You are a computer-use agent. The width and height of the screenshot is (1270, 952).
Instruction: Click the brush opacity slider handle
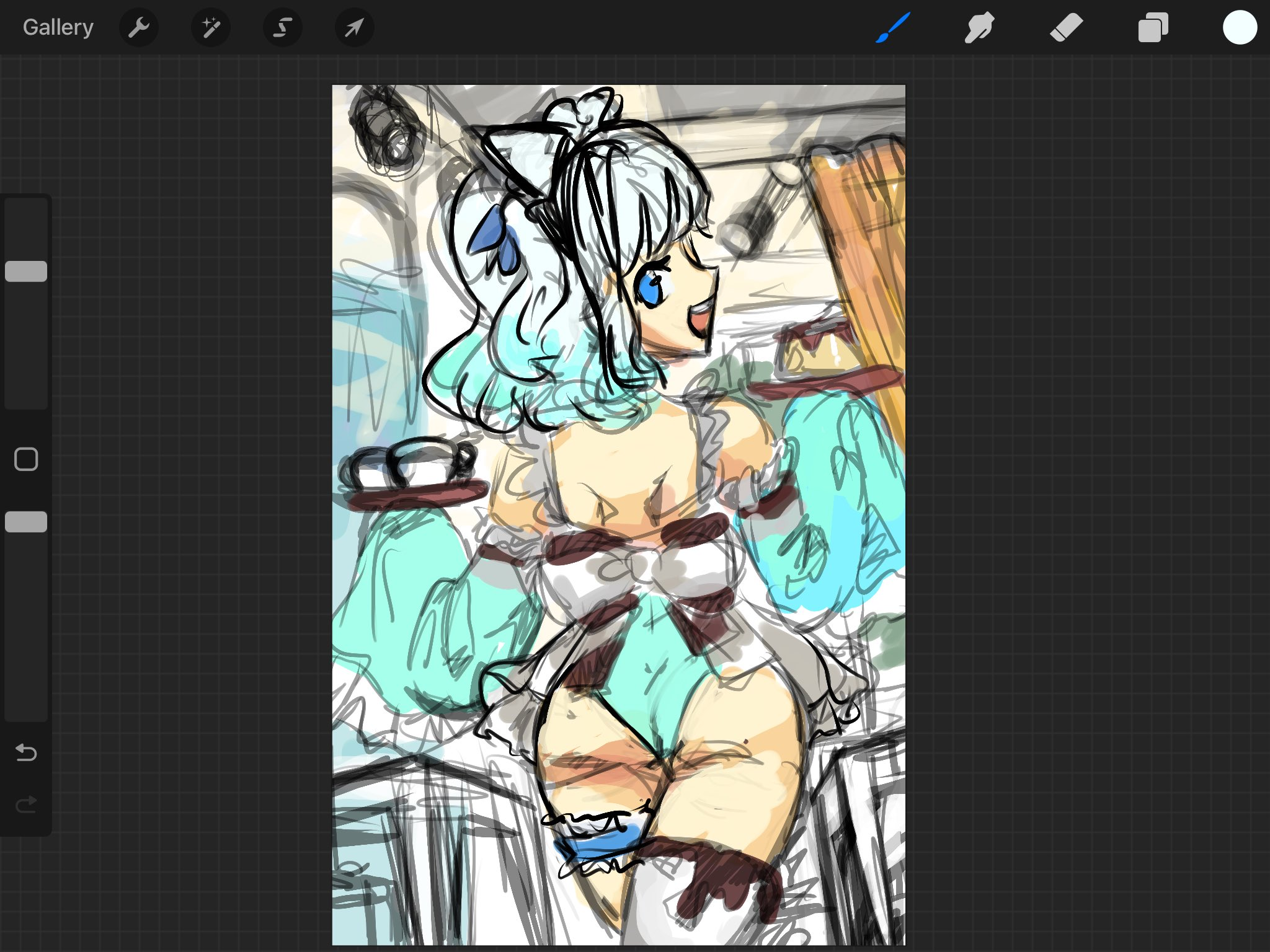pyautogui.click(x=26, y=522)
